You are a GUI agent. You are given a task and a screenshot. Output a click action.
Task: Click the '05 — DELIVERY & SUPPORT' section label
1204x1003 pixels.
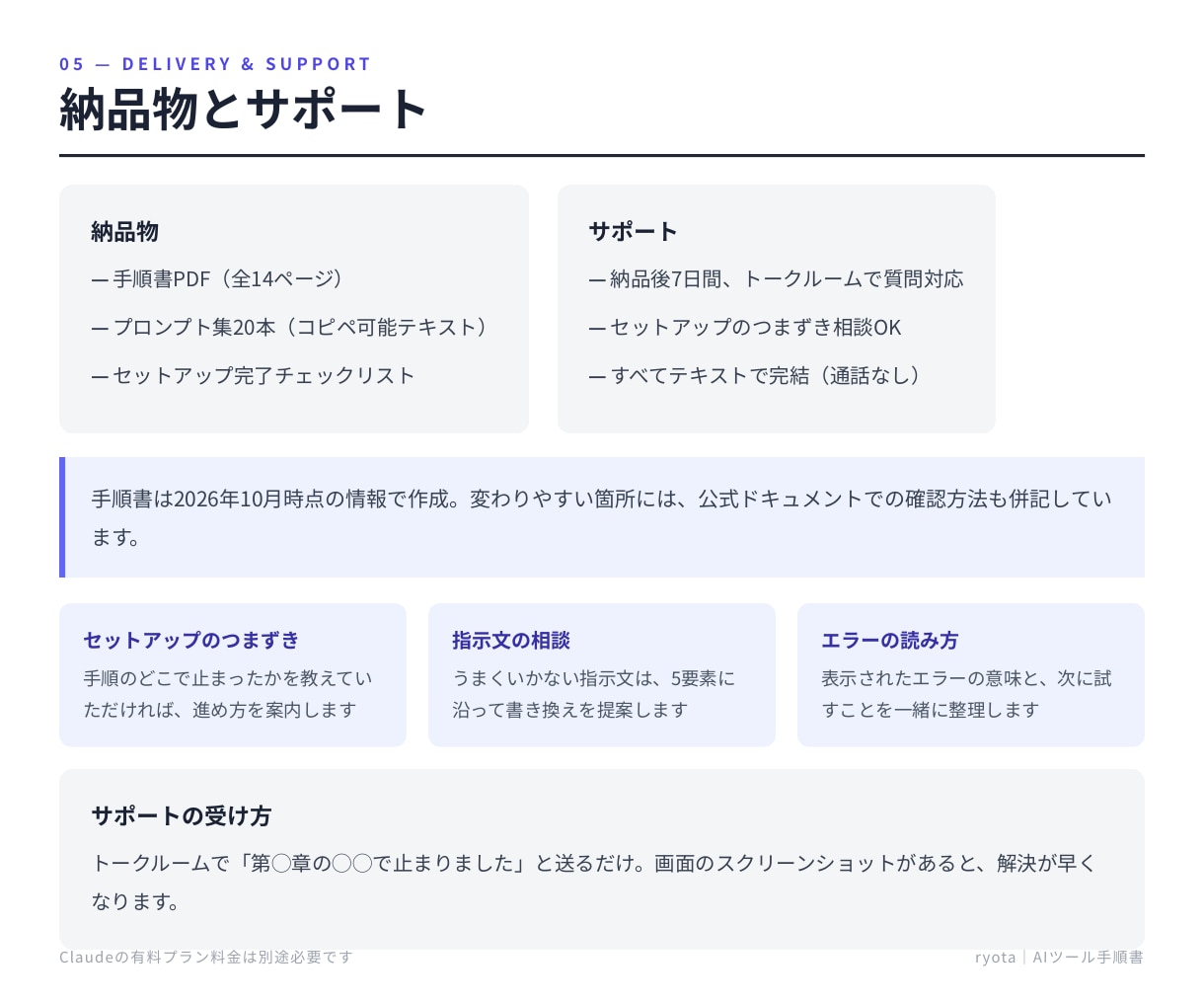214,64
